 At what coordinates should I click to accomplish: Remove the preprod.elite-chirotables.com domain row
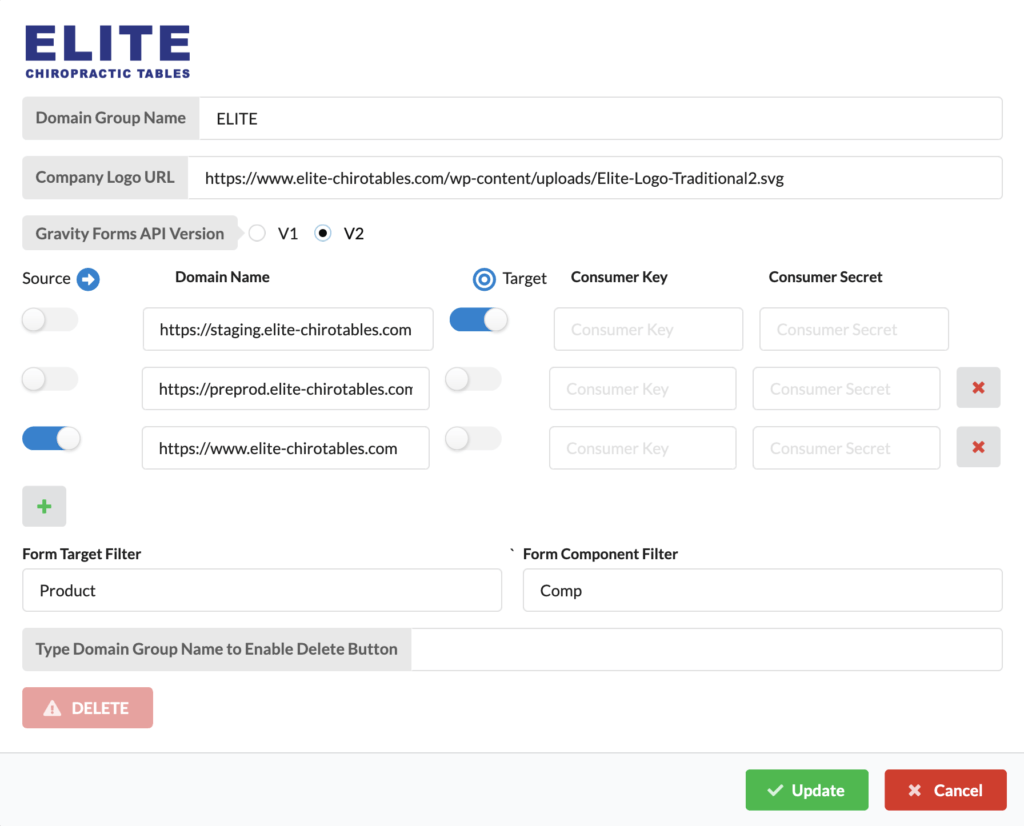(978, 388)
